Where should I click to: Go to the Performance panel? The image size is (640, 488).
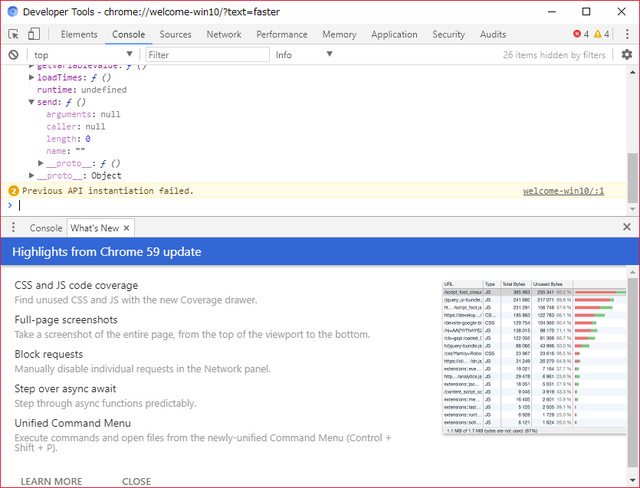(x=282, y=34)
